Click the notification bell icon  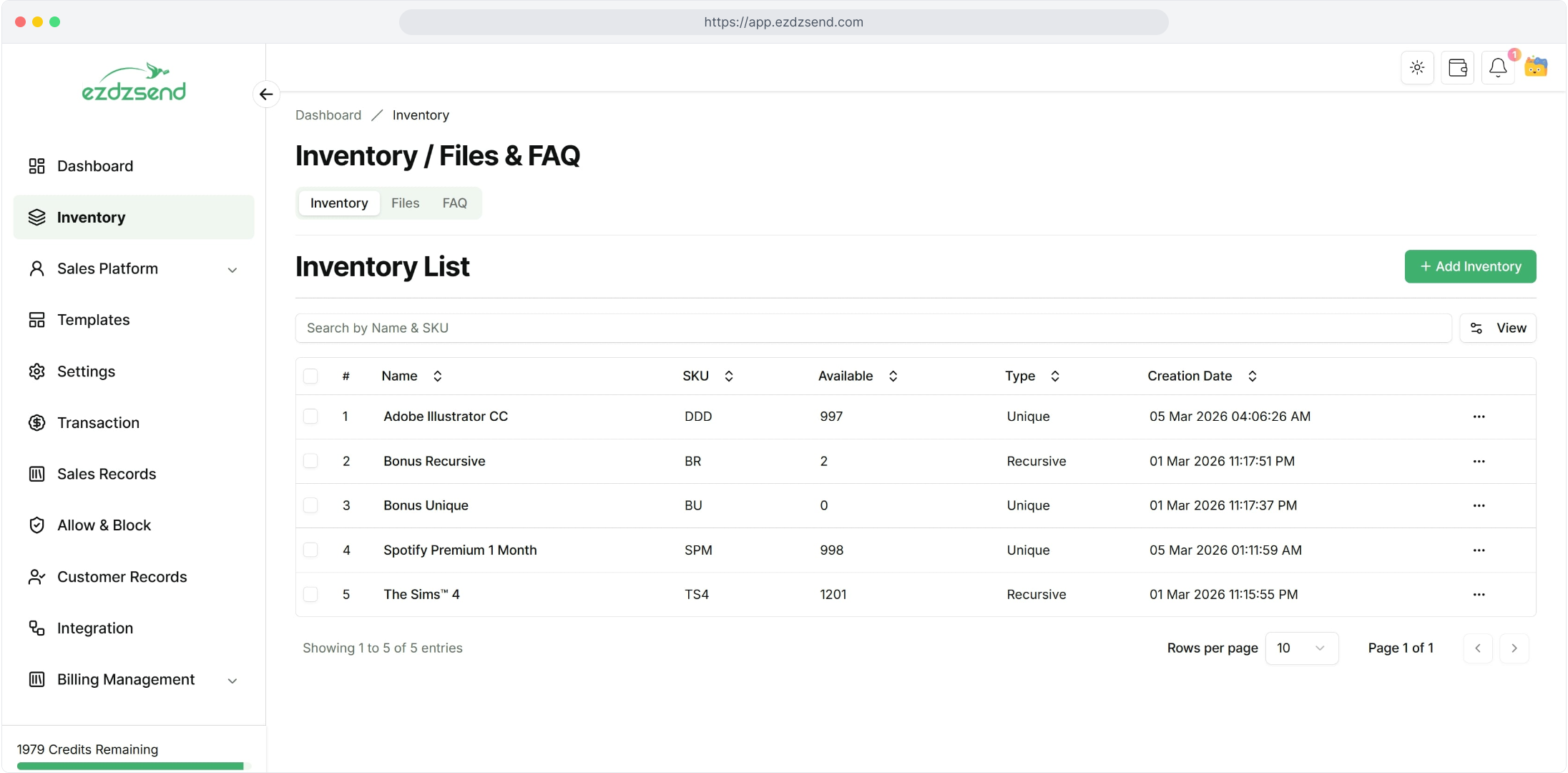tap(1497, 68)
